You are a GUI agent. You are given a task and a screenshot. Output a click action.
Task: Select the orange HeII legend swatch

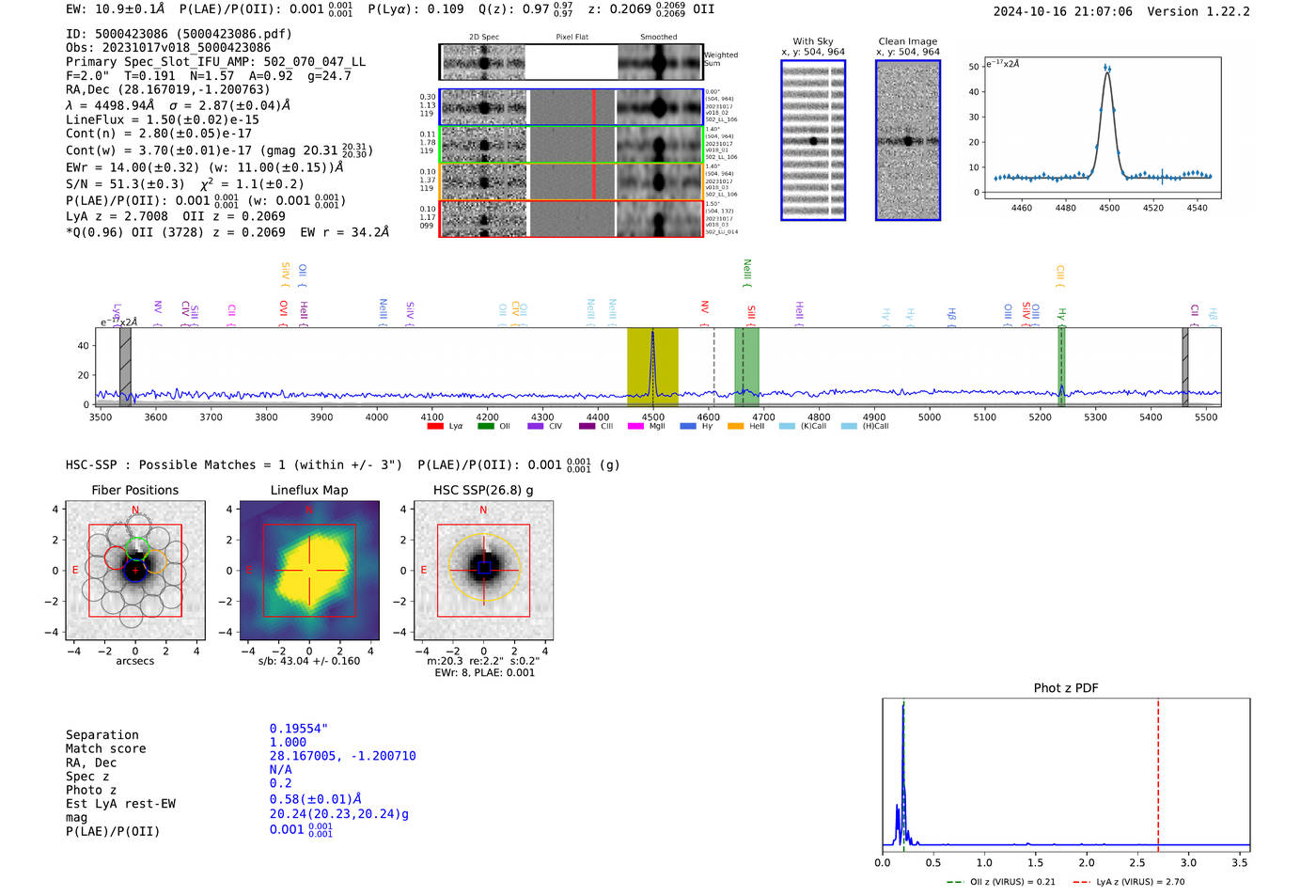click(x=735, y=426)
